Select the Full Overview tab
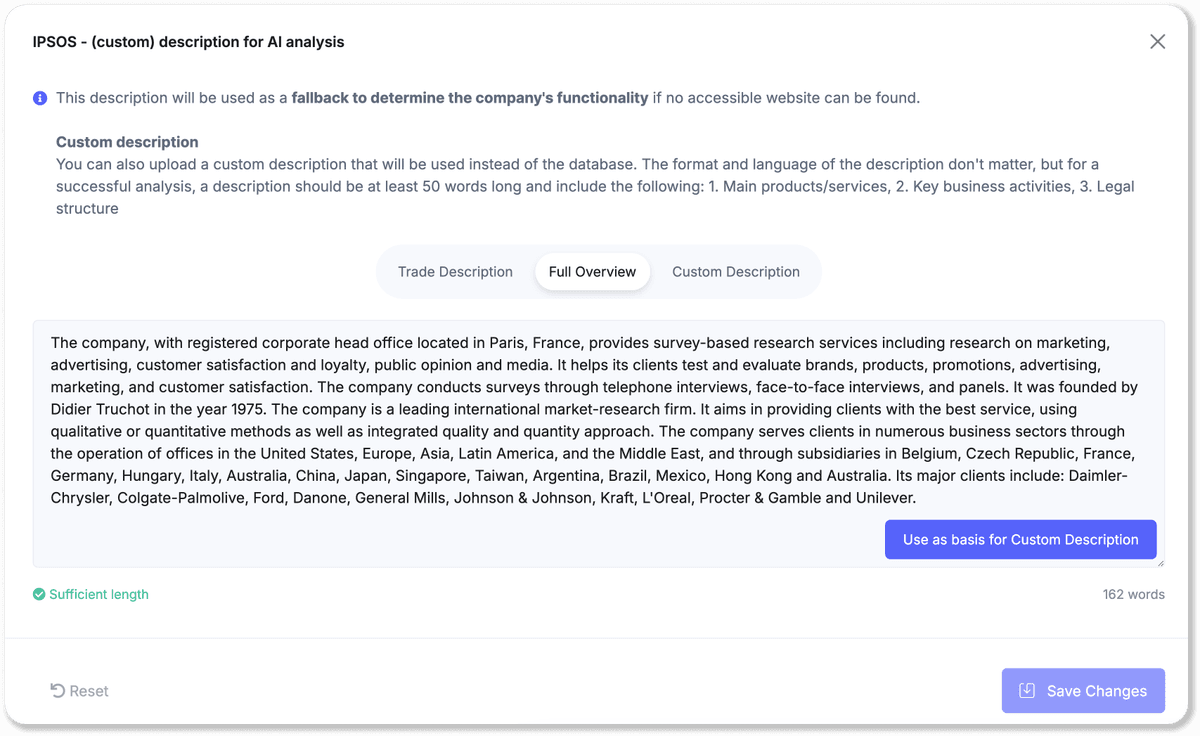This screenshot has height=736, width=1200. (x=592, y=272)
